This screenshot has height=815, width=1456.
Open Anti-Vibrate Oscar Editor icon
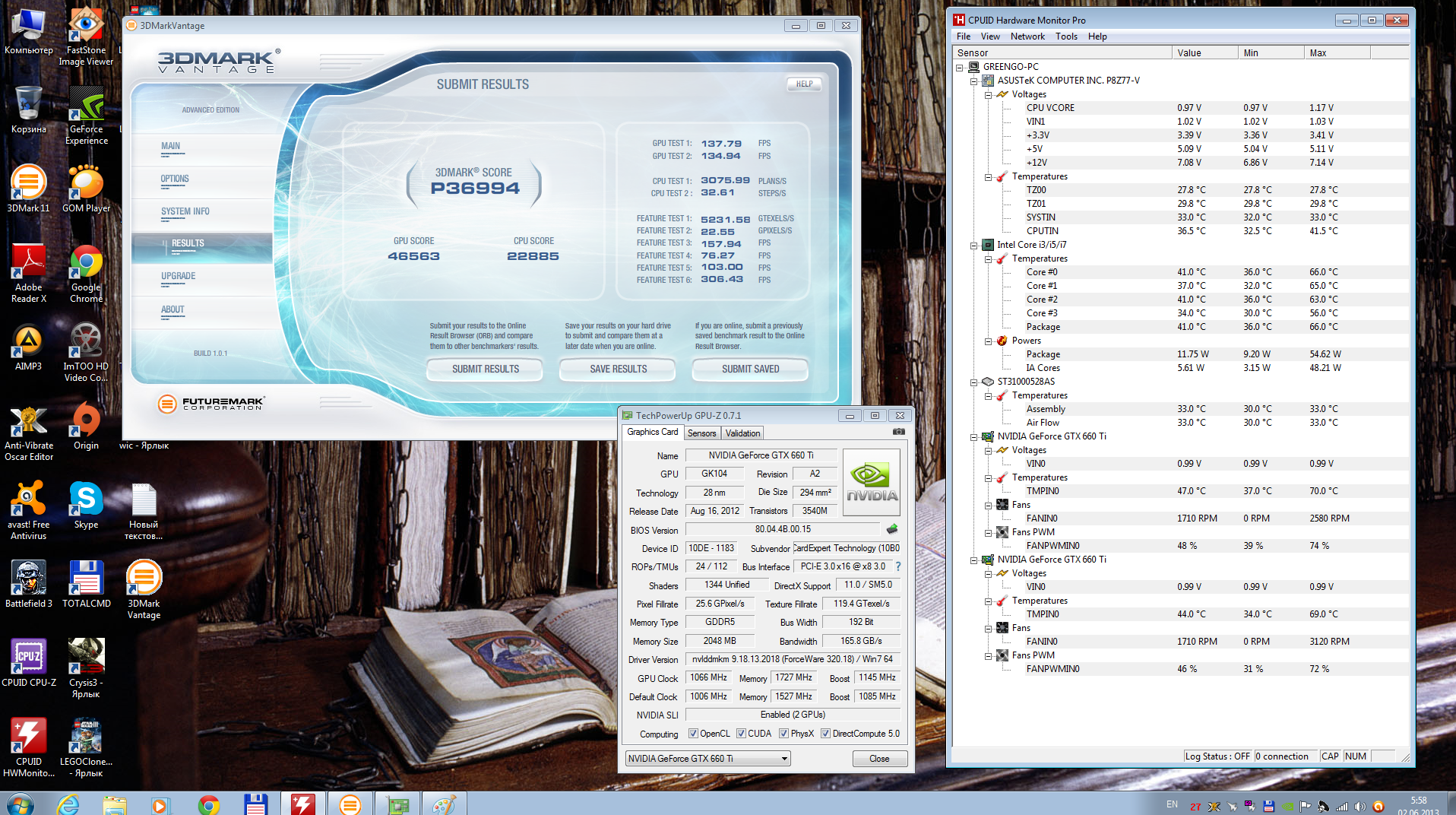29,431
